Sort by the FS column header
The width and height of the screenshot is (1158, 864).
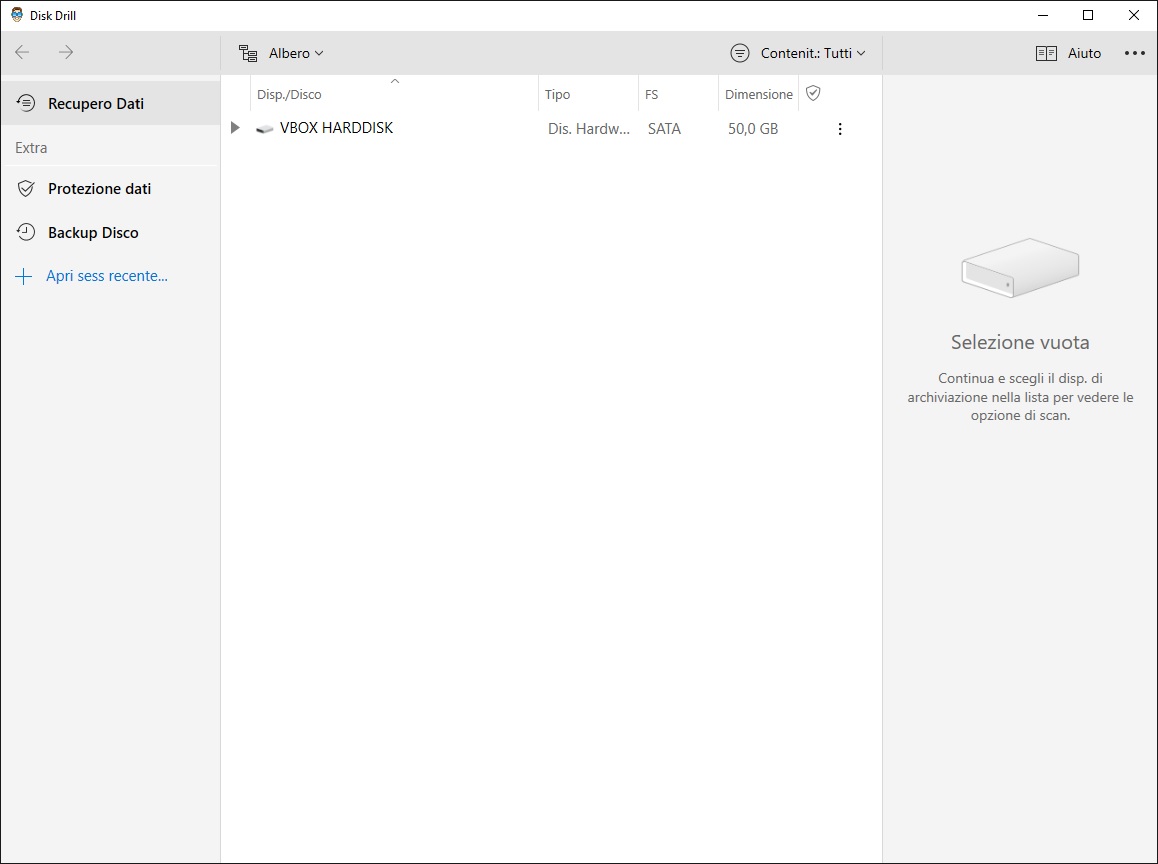click(x=678, y=94)
